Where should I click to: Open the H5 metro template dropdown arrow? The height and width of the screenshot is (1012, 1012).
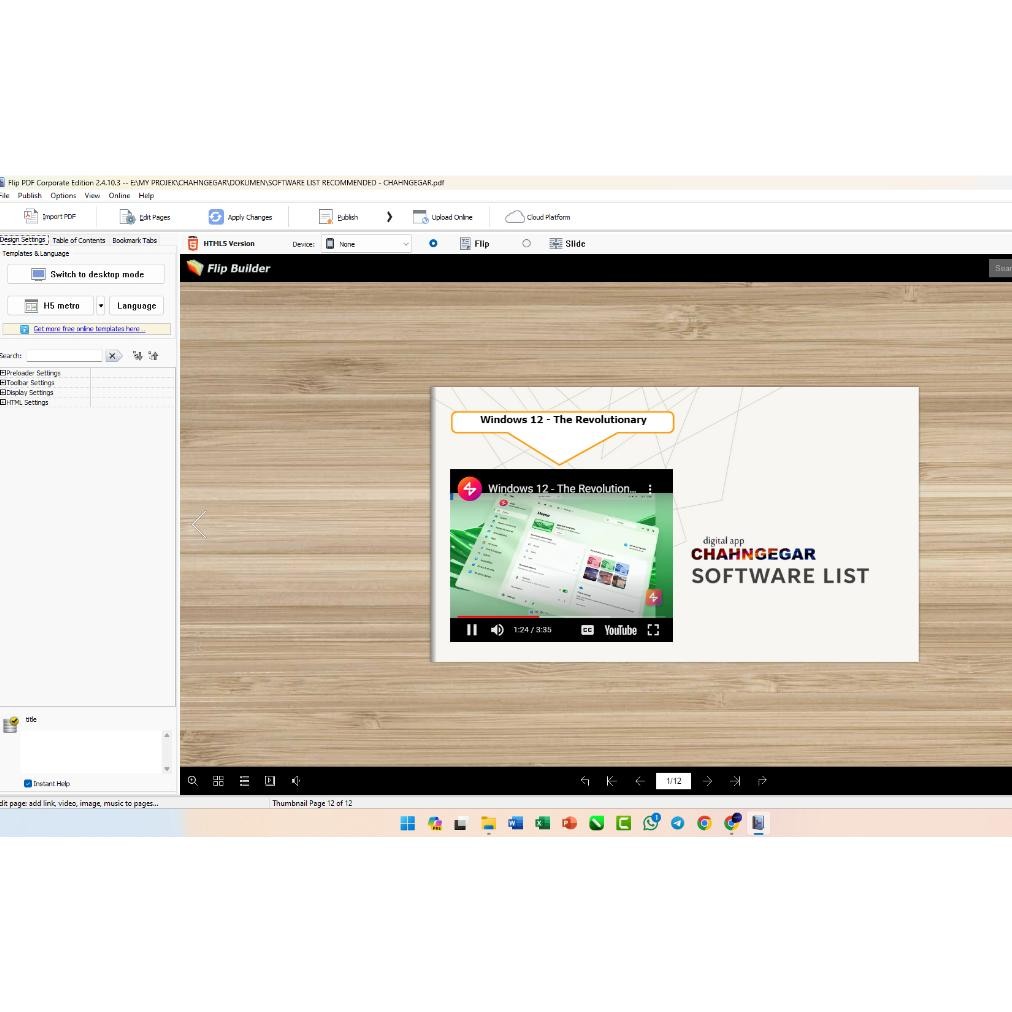(101, 305)
